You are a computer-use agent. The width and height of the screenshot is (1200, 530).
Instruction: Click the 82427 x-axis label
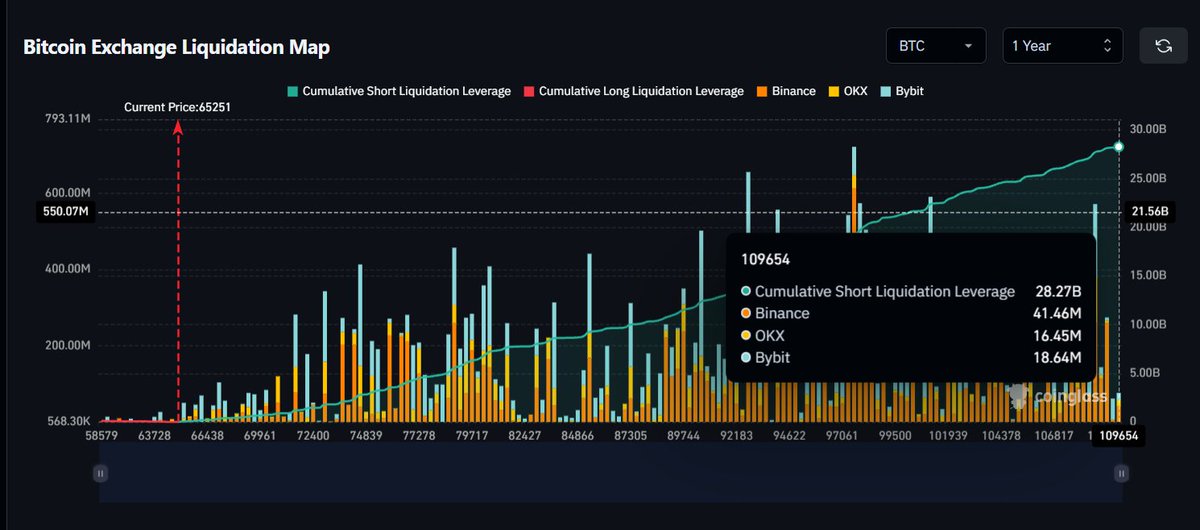pos(524,437)
